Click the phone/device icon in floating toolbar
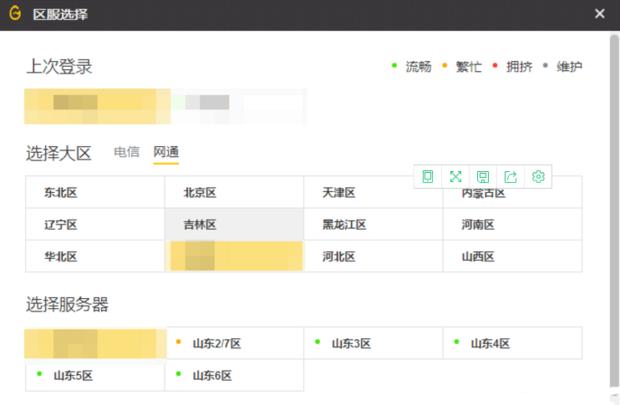 [x=428, y=176]
